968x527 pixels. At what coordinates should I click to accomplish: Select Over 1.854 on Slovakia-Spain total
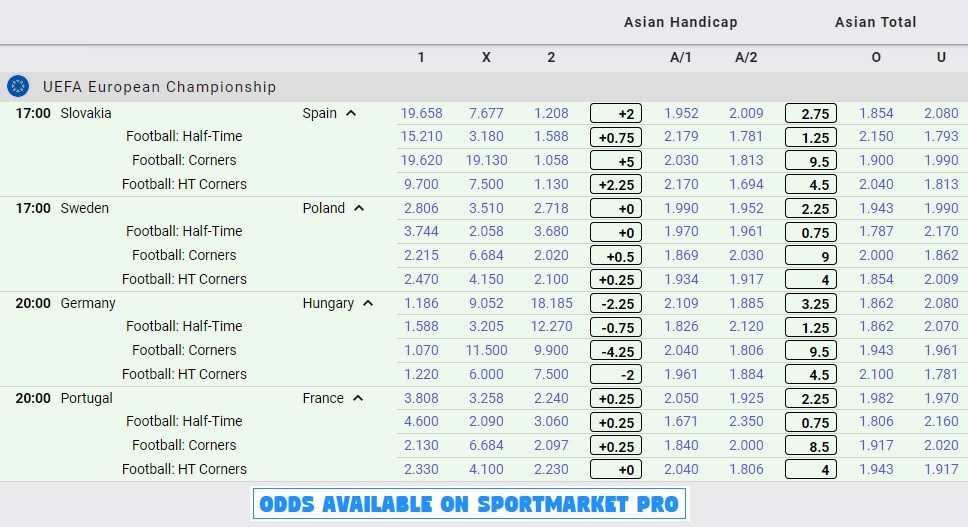(876, 113)
